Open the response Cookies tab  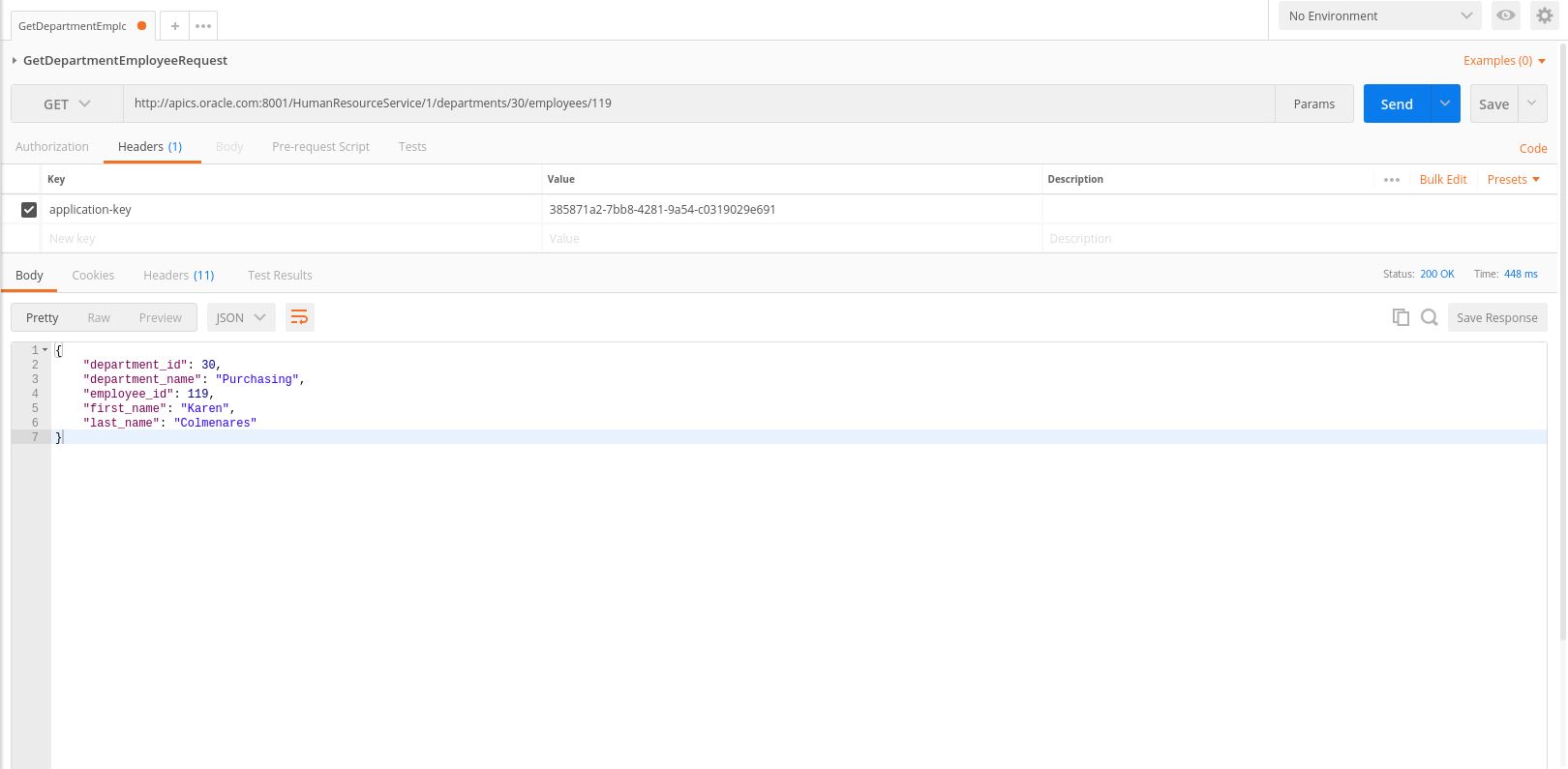(x=93, y=276)
